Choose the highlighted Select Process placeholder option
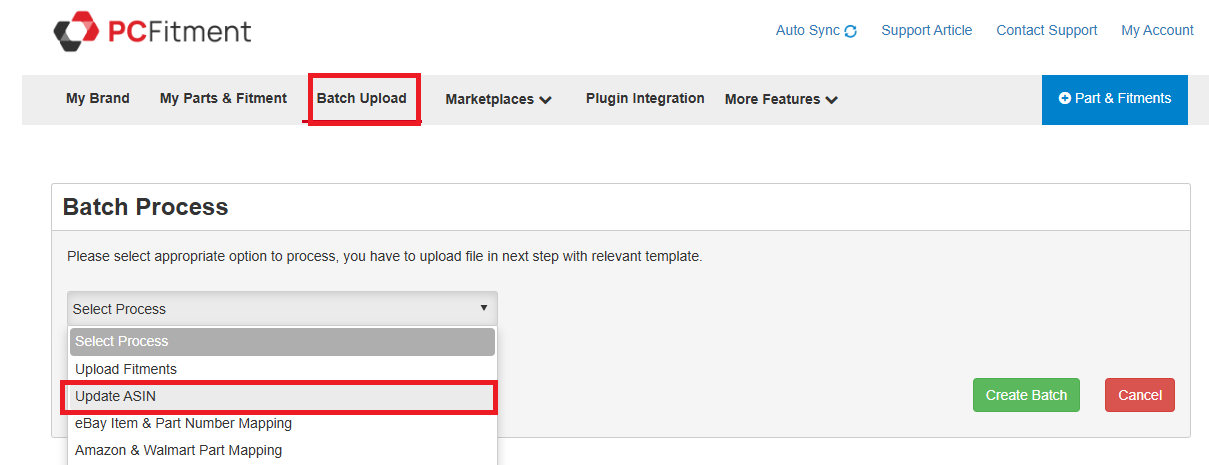This screenshot has height=465, width=1209. pos(122,341)
